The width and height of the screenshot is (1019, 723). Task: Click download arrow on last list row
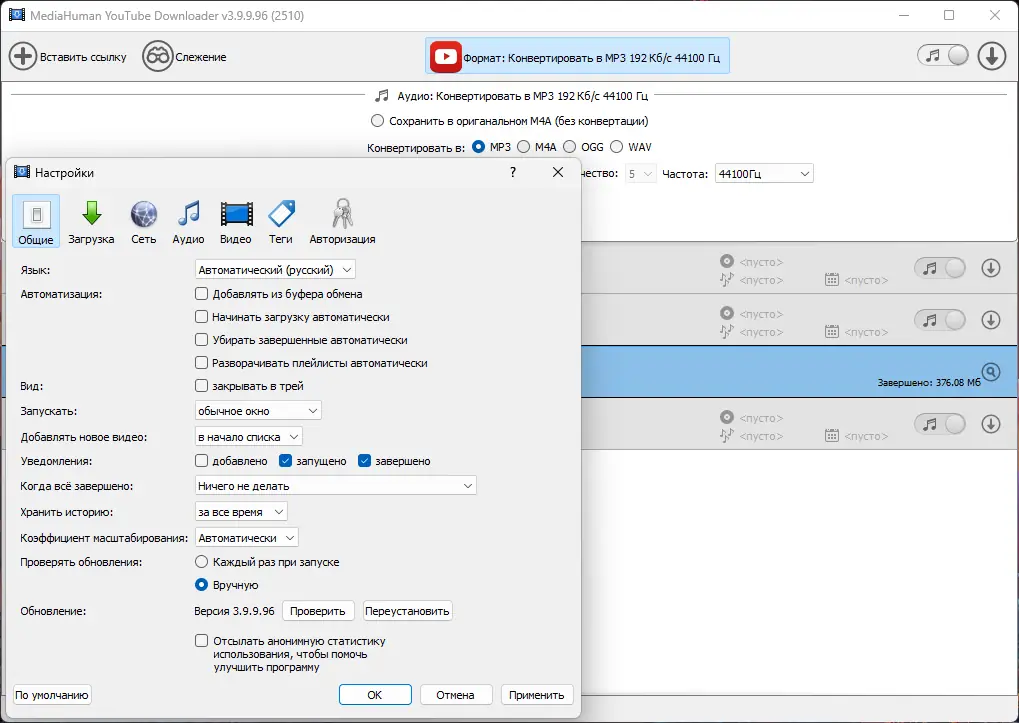click(990, 424)
